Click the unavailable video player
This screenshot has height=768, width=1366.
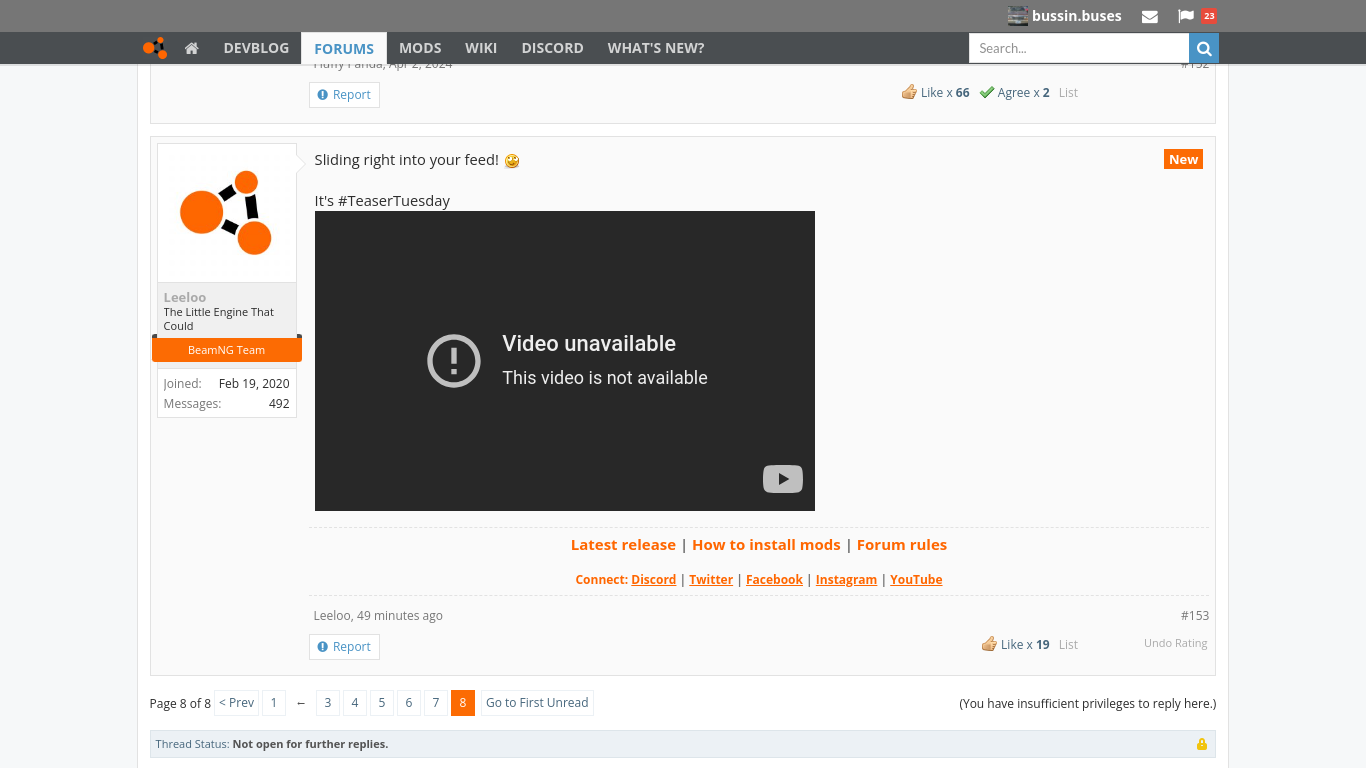[565, 361]
